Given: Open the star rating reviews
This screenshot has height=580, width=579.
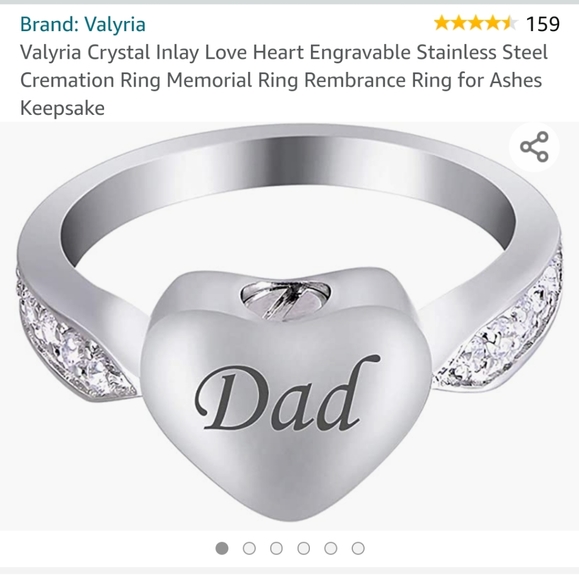Looking at the screenshot, I should (476, 23).
